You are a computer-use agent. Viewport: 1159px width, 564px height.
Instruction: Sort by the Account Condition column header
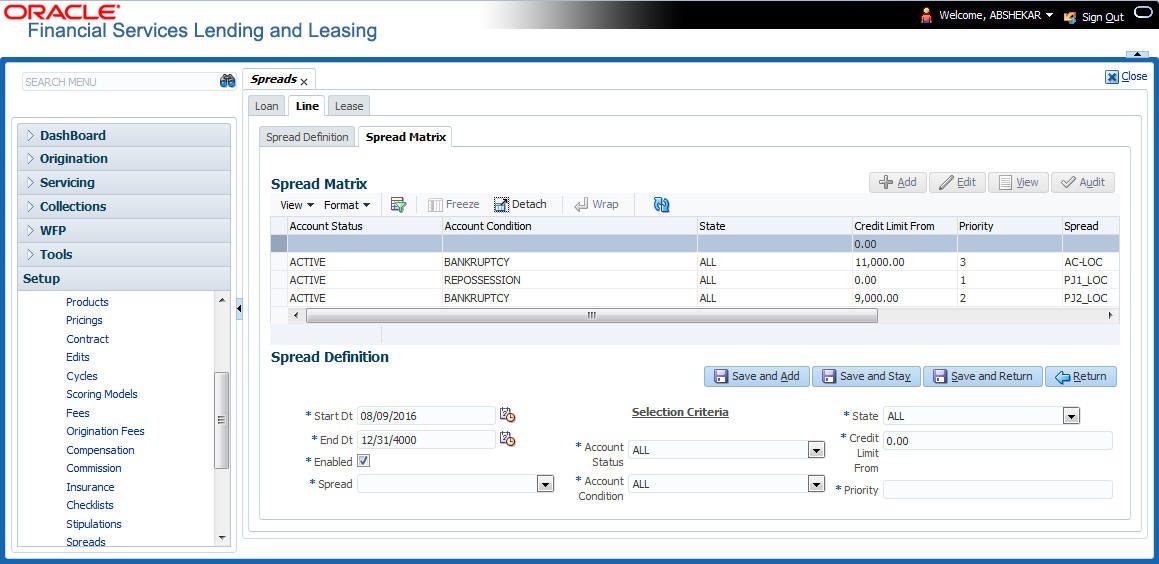[570, 226]
